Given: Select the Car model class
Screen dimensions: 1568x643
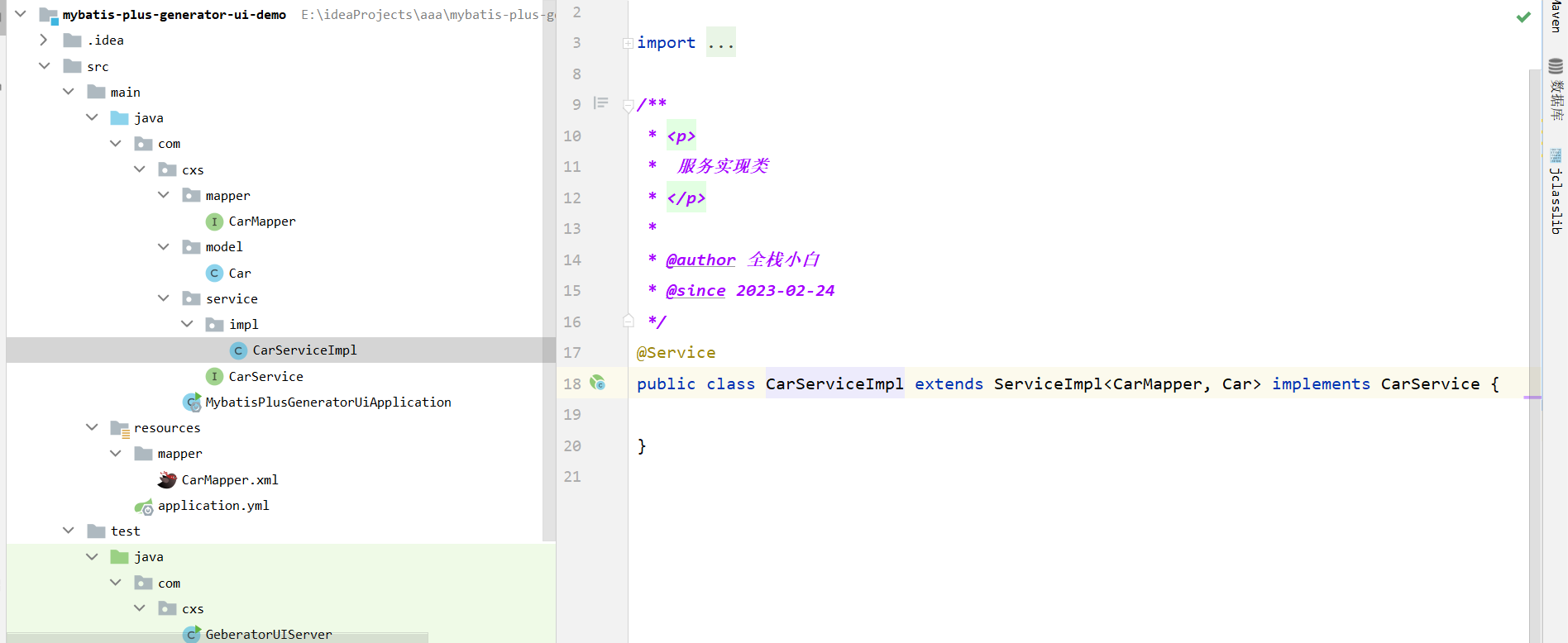Looking at the screenshot, I should pos(240,273).
